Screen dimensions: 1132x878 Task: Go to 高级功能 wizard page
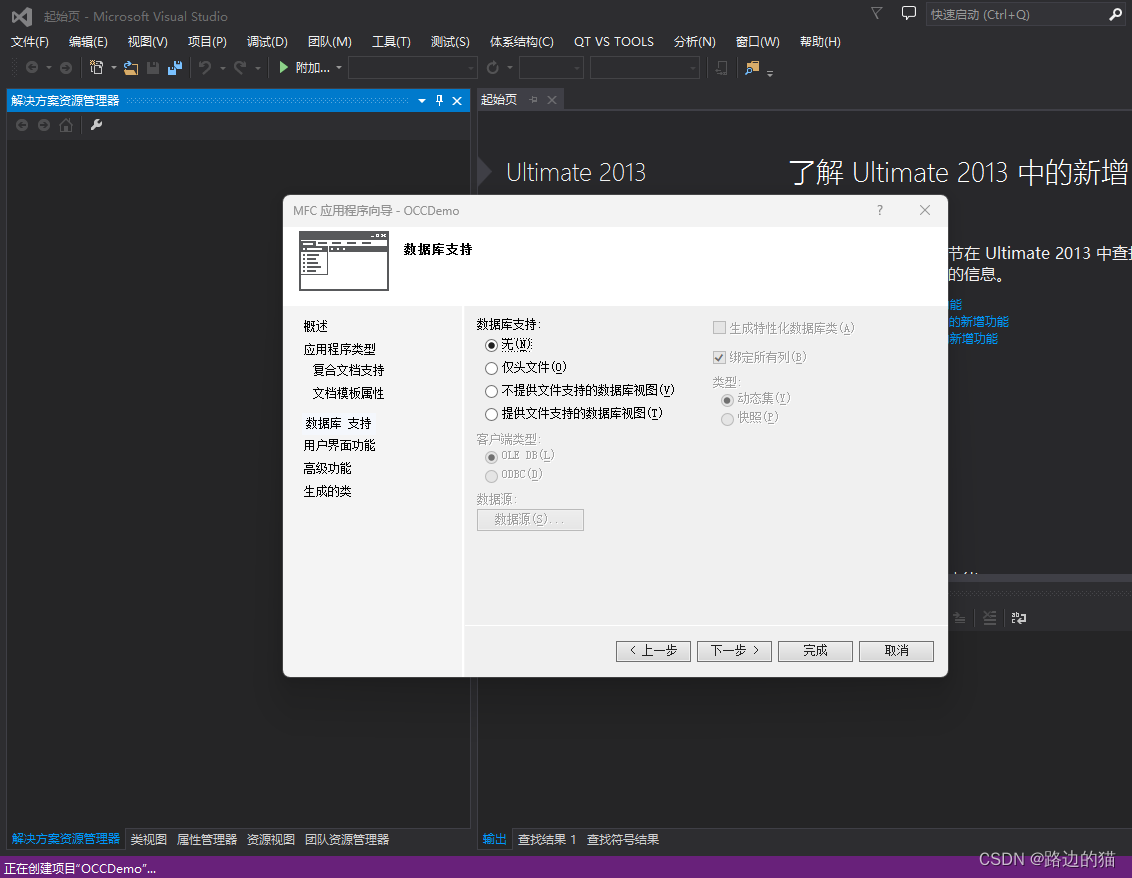328,469
